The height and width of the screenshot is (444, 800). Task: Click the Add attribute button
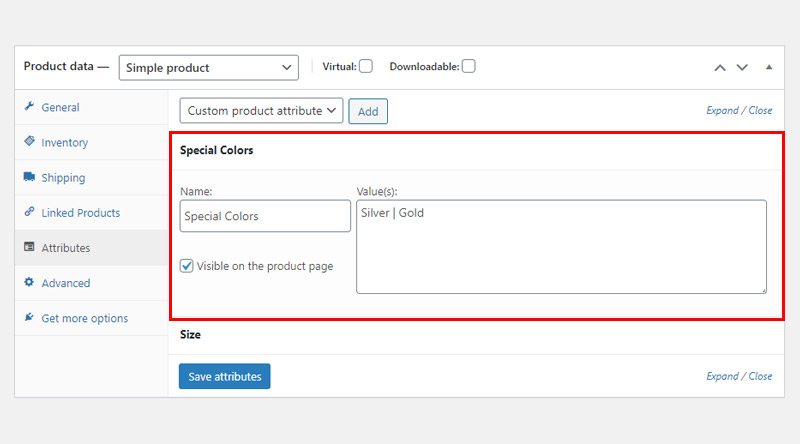tap(368, 111)
